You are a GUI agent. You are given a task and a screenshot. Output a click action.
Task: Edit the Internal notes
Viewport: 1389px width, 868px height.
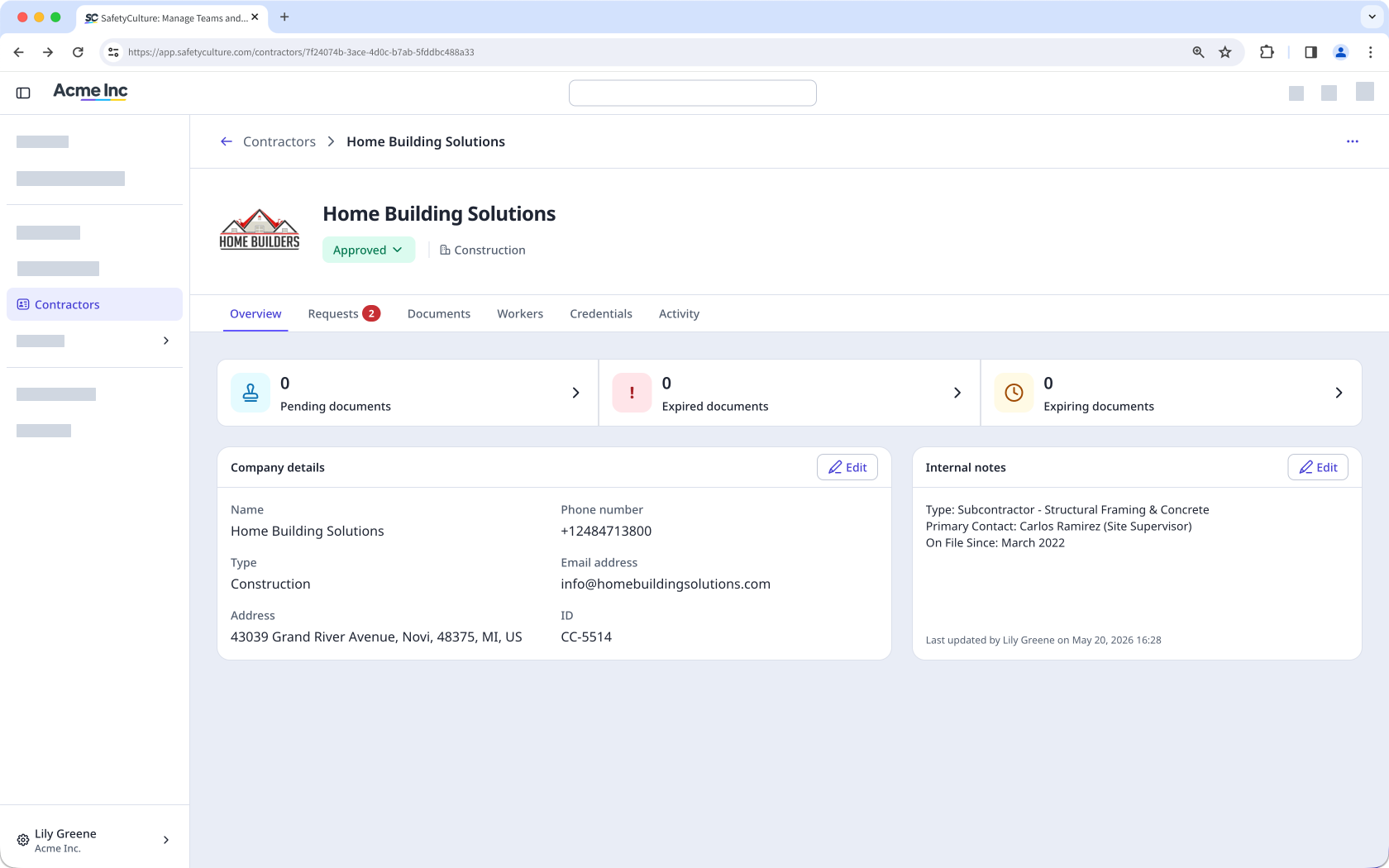[x=1318, y=467]
